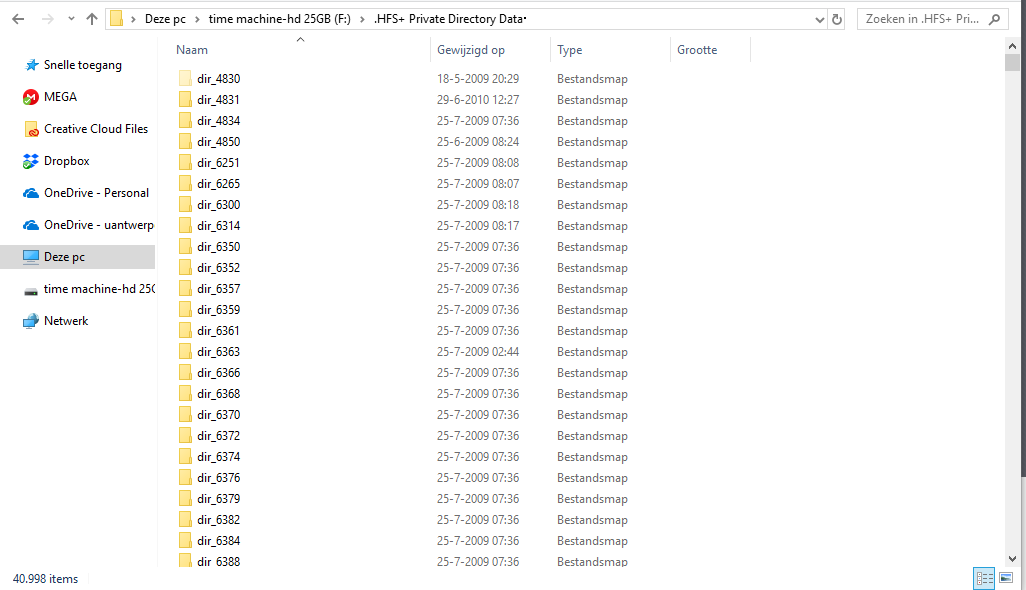Click folder icon of dir_6350
1026x590 pixels.
coord(185,247)
